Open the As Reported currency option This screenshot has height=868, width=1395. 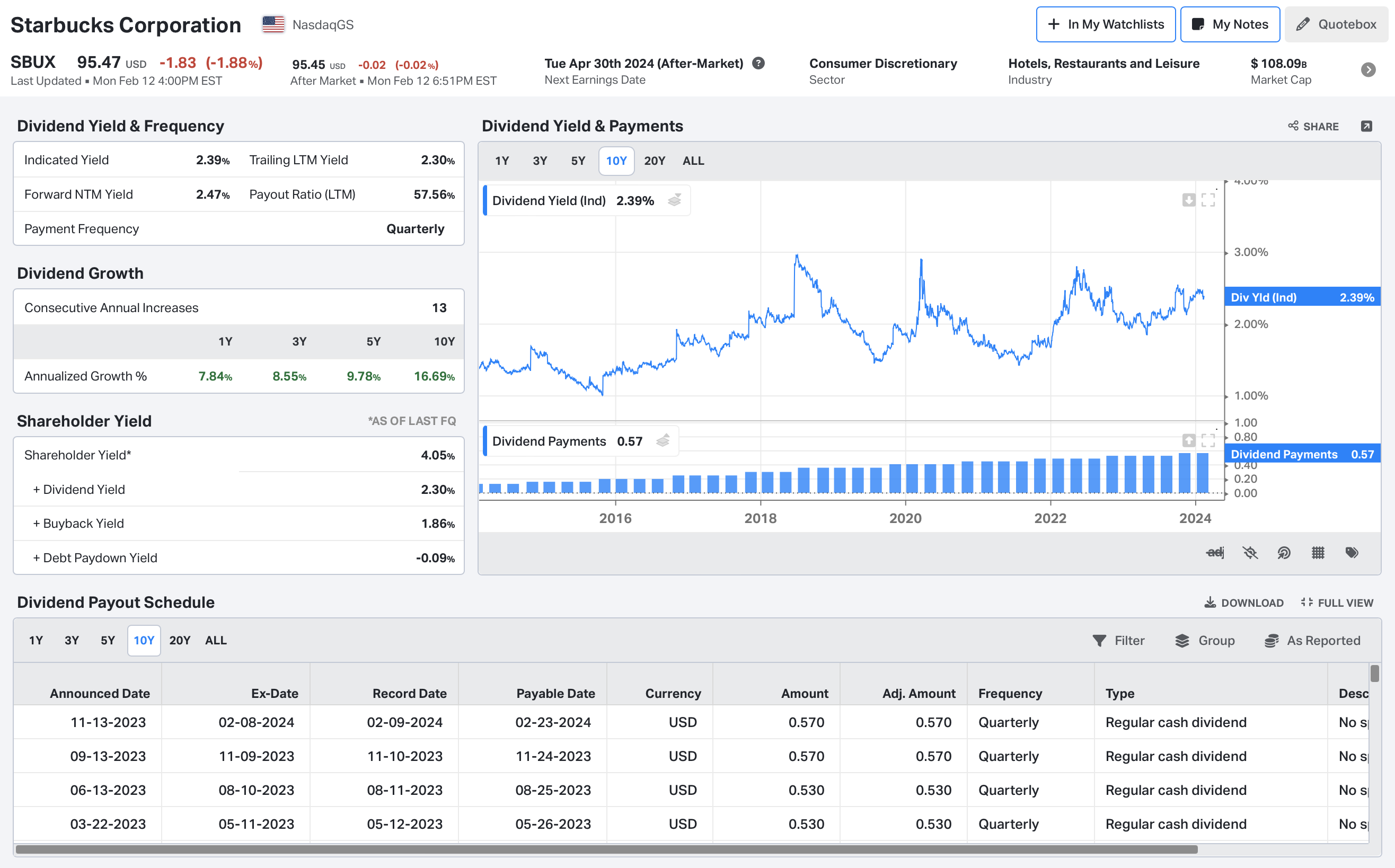(1312, 641)
